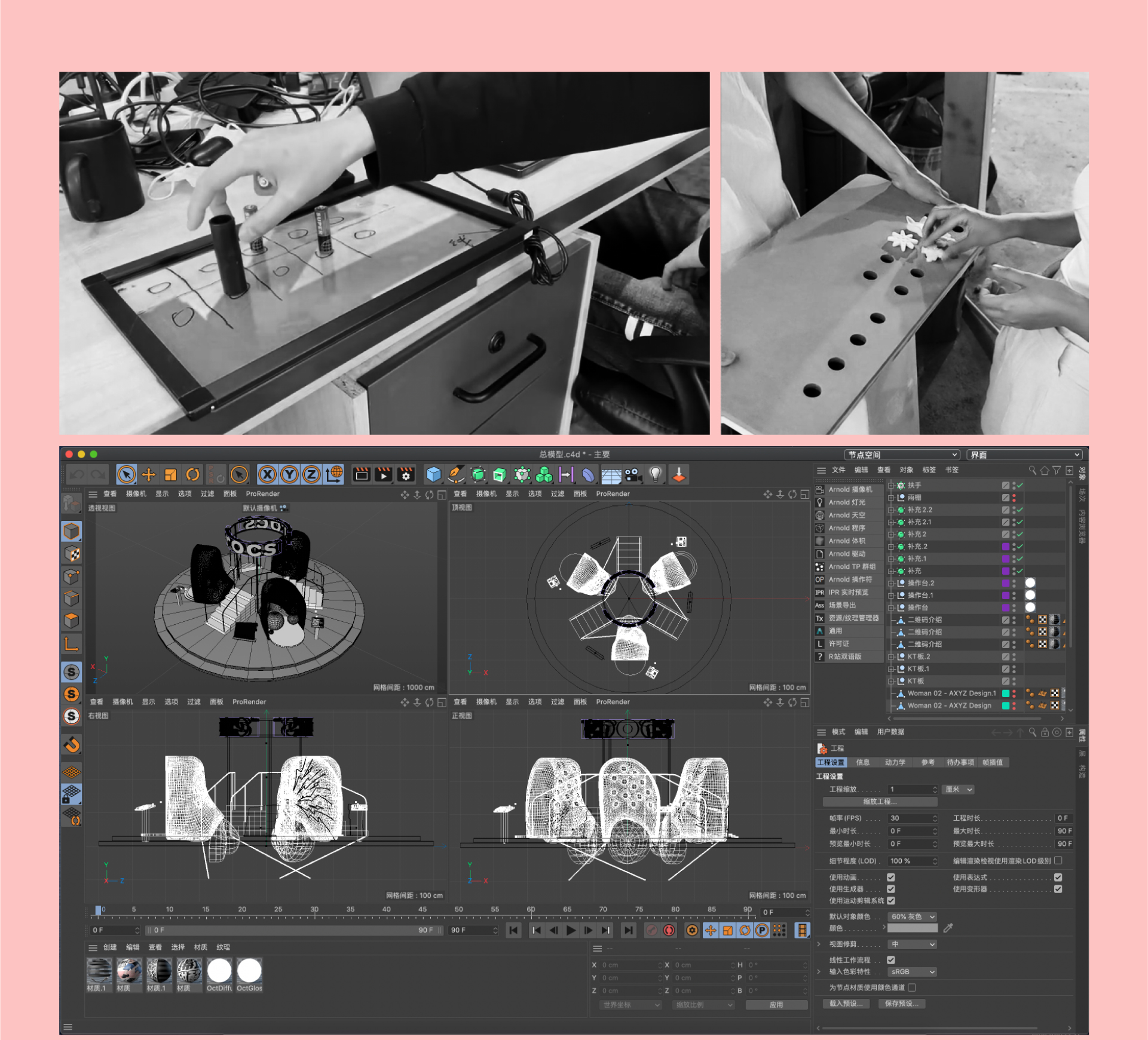
Task: Select the Rotate tool icon
Action: (x=192, y=475)
